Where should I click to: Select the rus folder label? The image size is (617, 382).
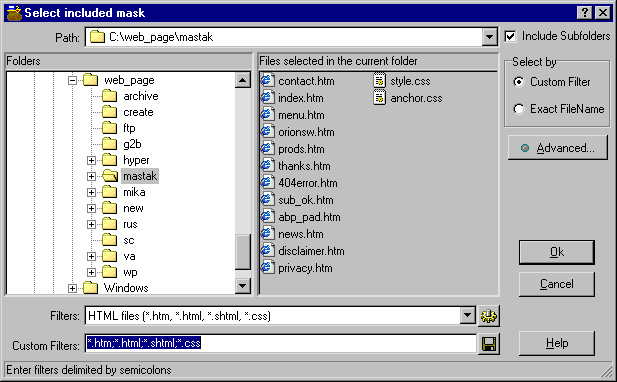(130, 224)
